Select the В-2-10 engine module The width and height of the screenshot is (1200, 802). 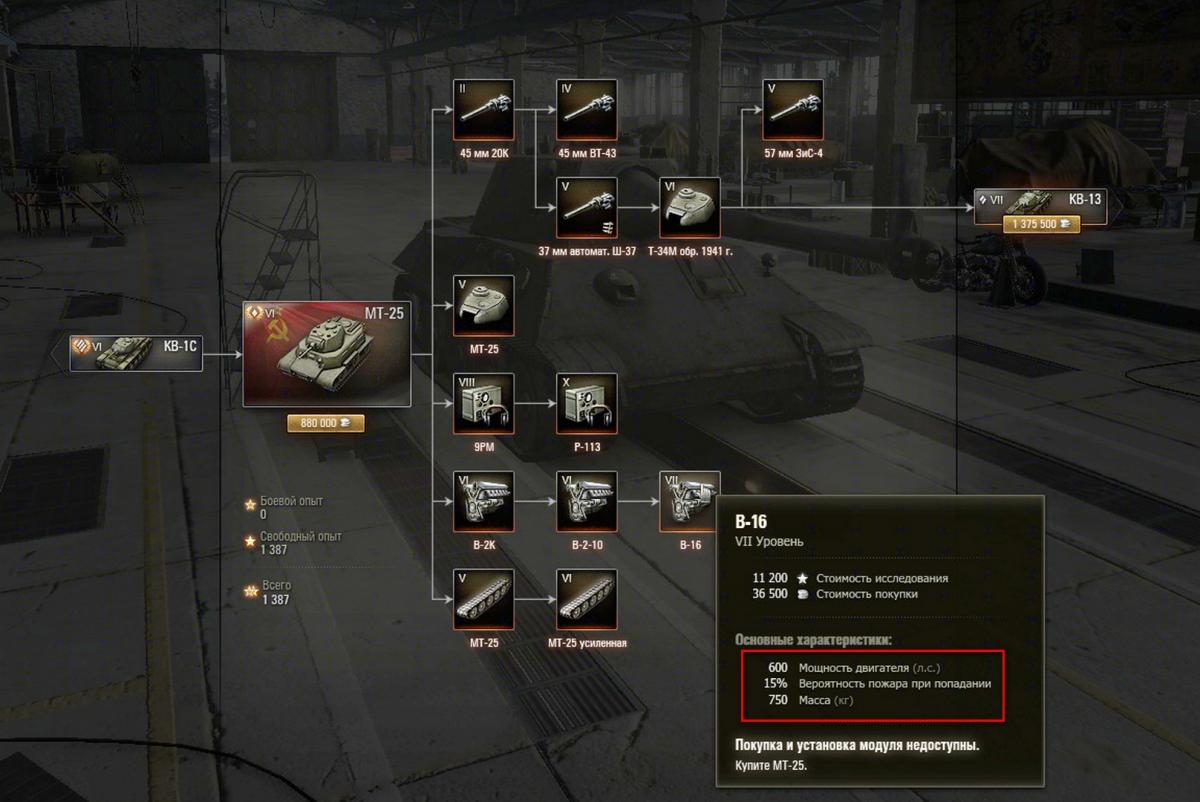pyautogui.click(x=587, y=501)
